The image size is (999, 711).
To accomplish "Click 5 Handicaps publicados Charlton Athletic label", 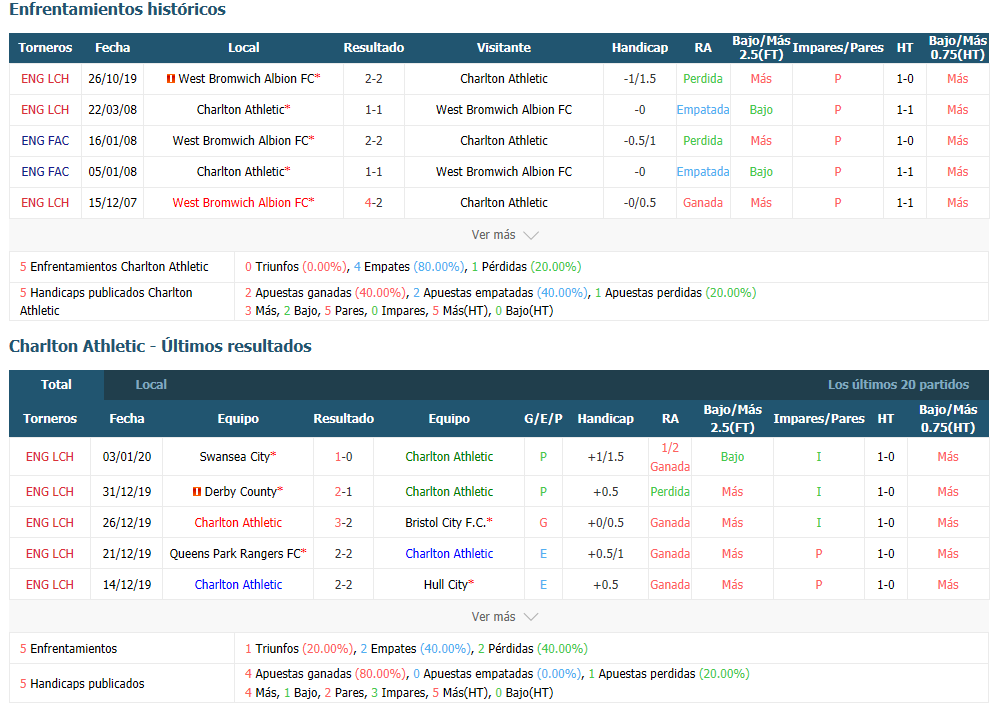I will pyautogui.click(x=106, y=302).
